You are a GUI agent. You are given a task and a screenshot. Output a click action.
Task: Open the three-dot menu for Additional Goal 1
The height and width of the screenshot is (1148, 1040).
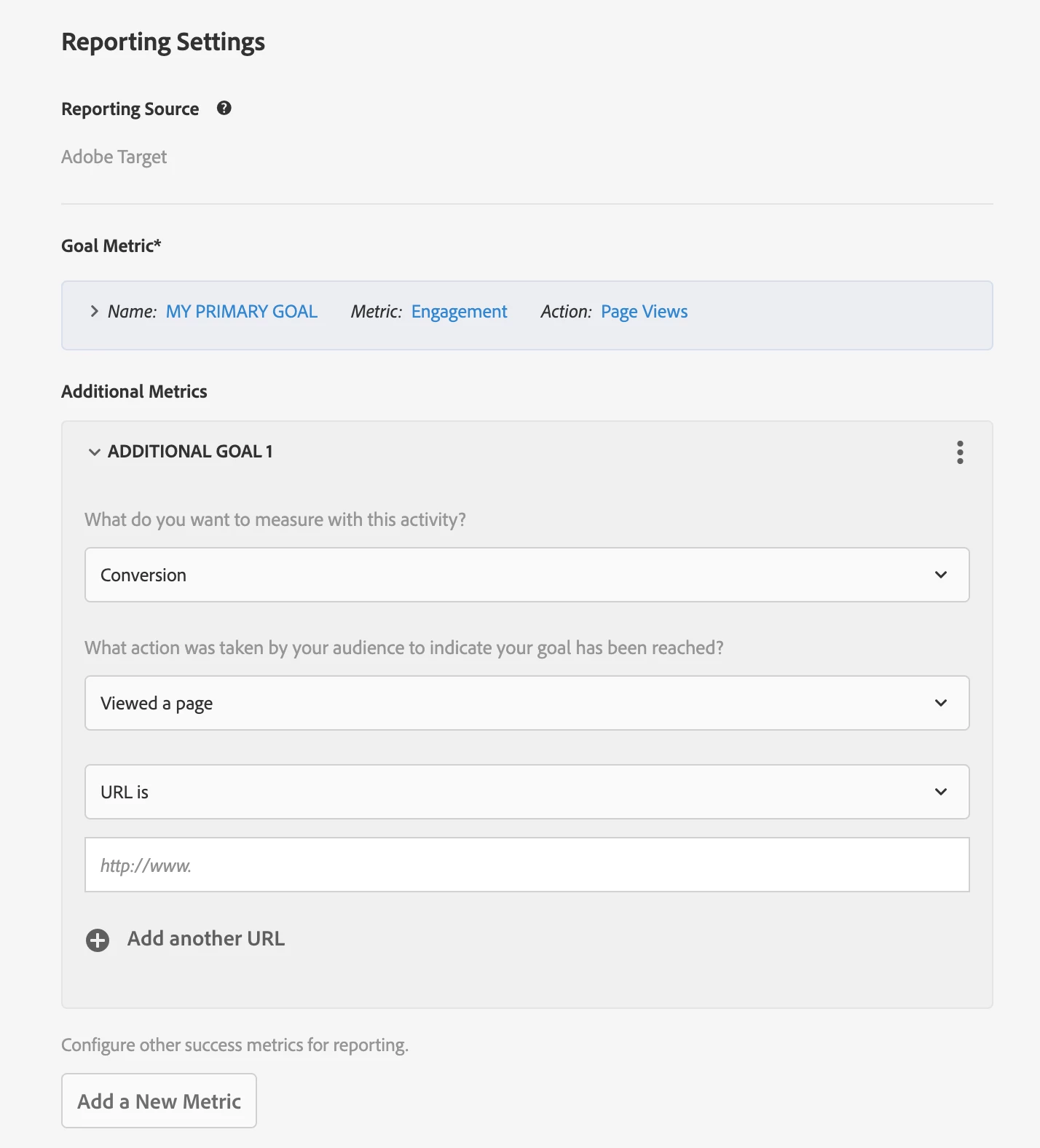tap(960, 452)
